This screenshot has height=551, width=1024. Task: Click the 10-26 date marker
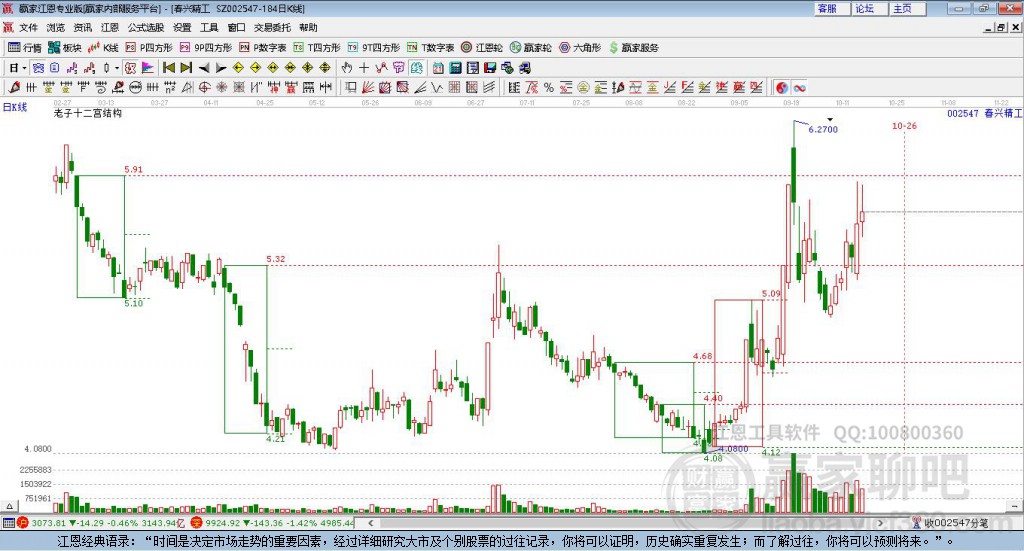coord(904,126)
